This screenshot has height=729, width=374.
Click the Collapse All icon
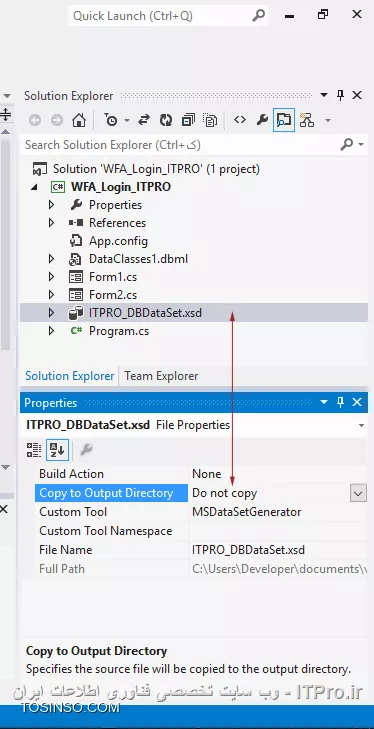[188, 120]
